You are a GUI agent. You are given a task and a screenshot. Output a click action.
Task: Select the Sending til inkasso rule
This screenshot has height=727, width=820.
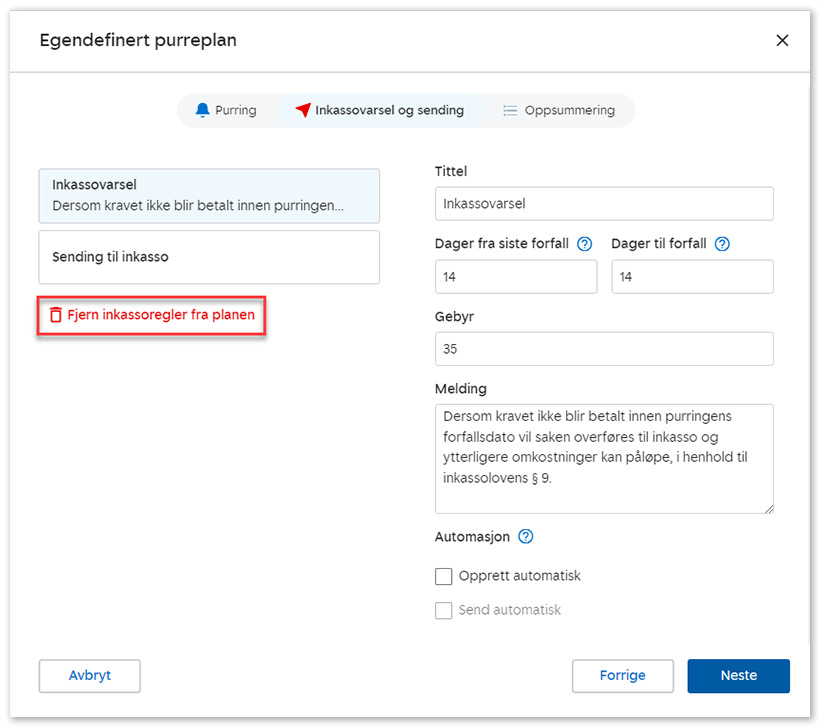pos(209,257)
